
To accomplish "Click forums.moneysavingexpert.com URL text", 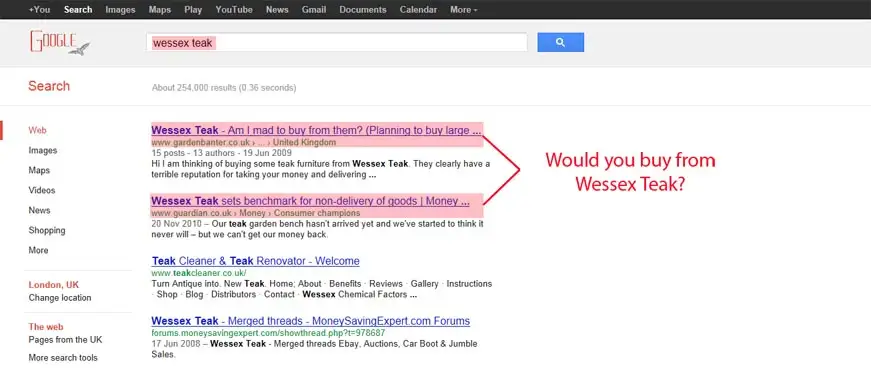I will 268,333.
